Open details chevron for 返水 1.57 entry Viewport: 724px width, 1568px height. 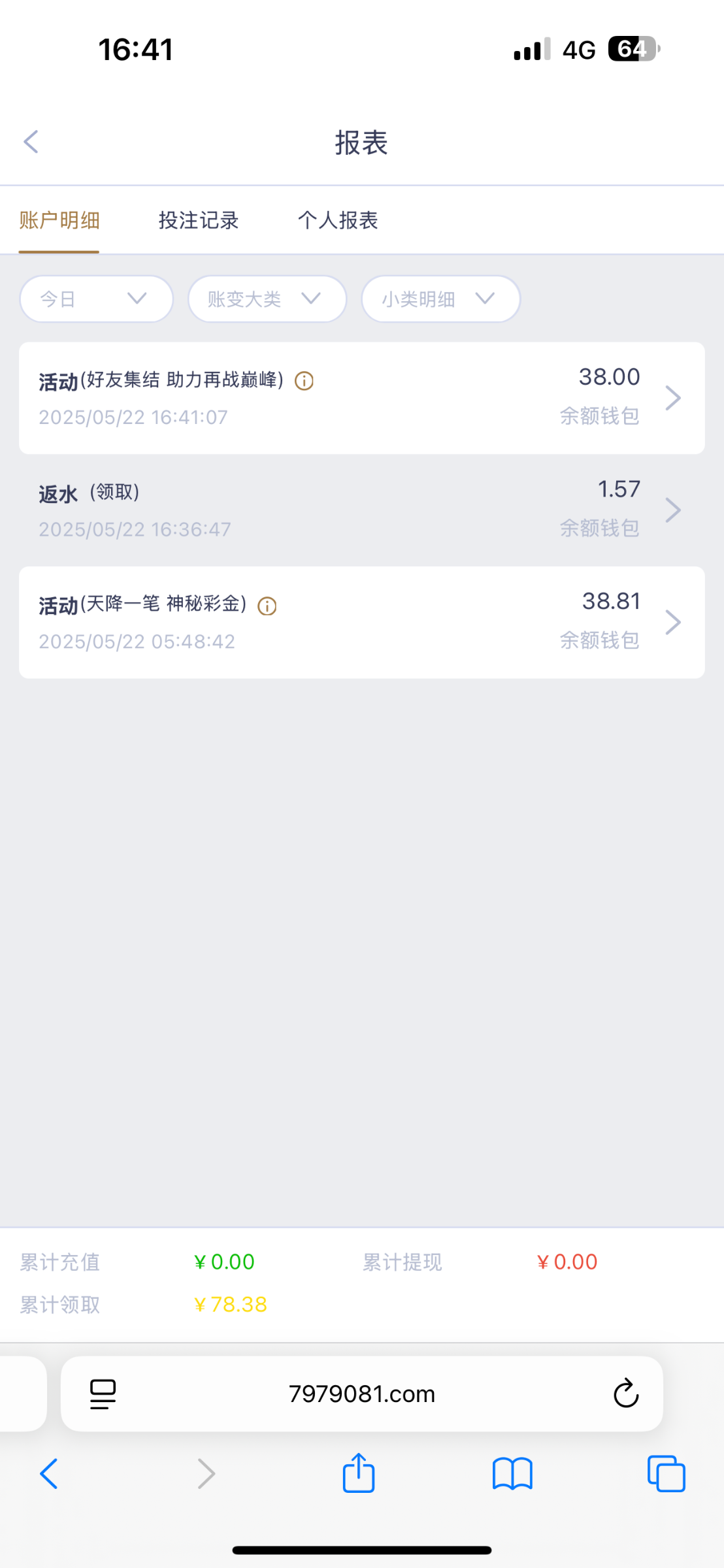[x=673, y=510]
